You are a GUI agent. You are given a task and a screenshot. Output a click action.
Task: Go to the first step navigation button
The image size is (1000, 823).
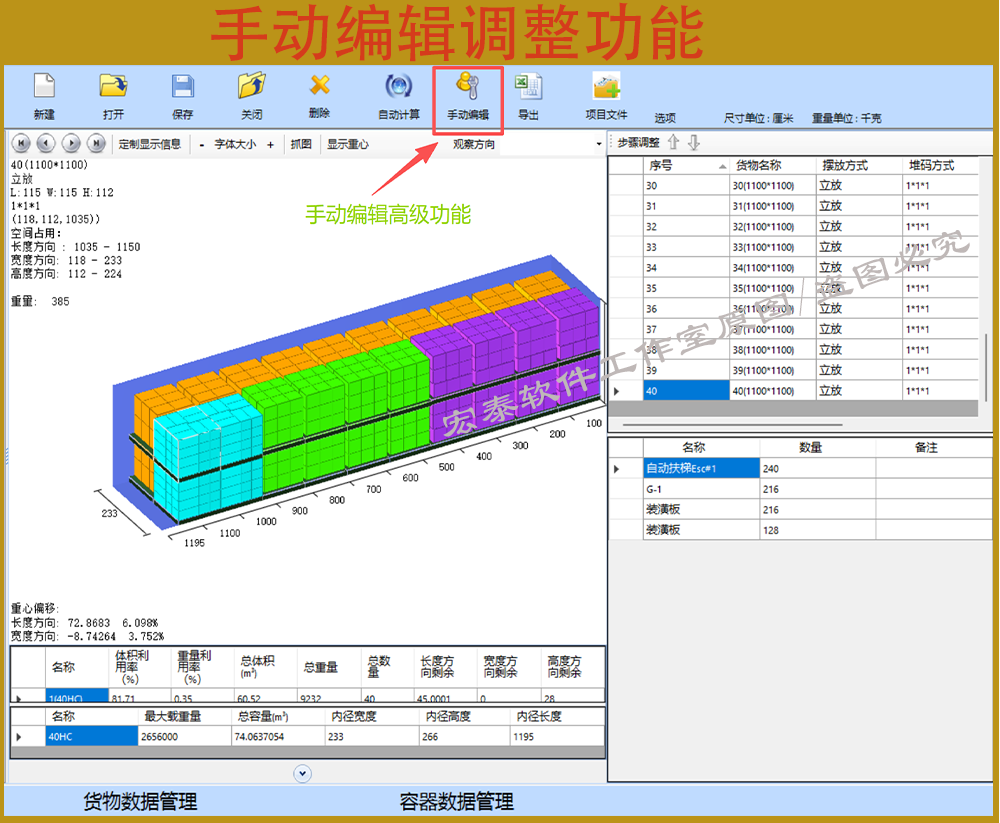tap(21, 144)
